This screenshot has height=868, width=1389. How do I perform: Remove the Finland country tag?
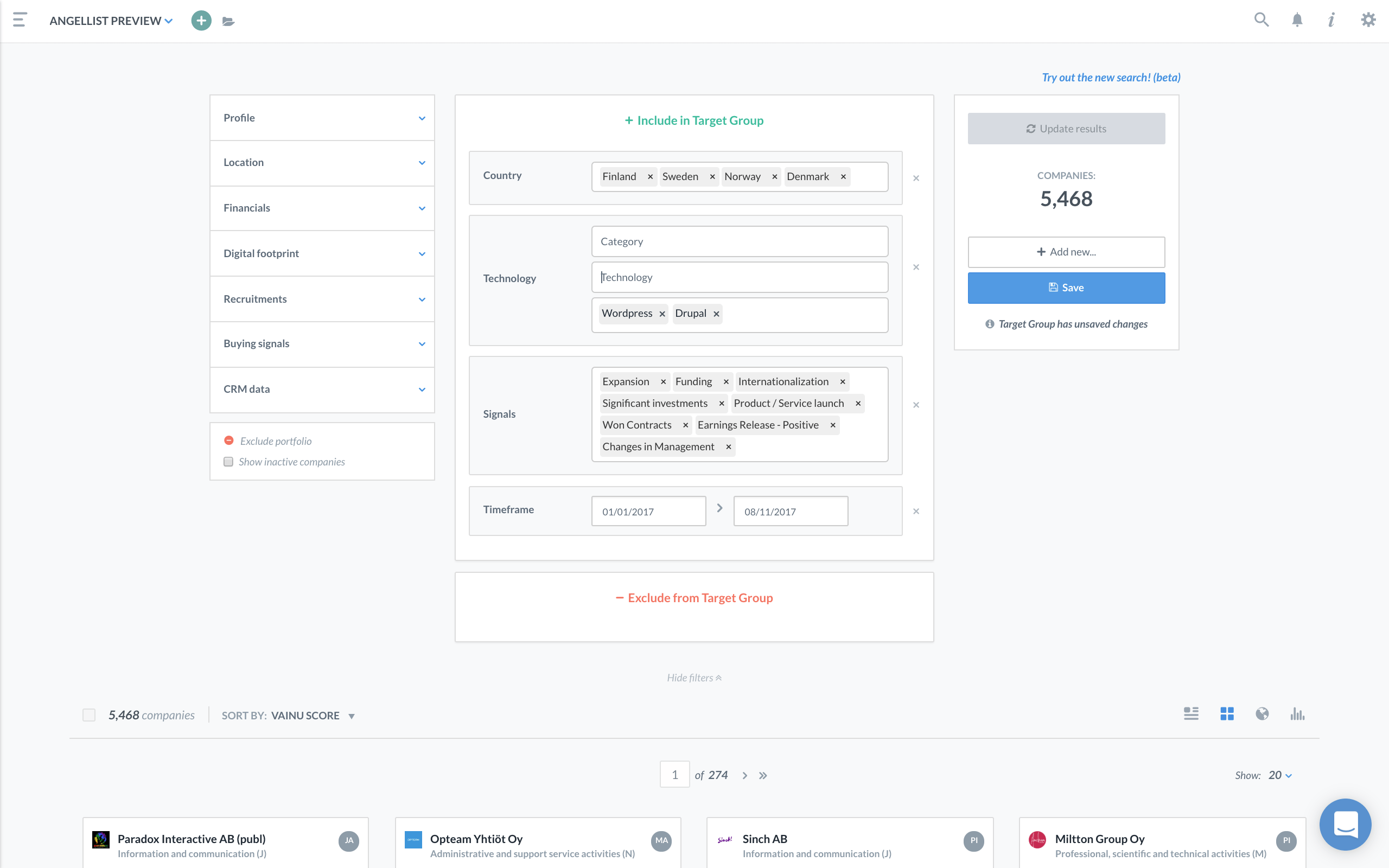(651, 177)
